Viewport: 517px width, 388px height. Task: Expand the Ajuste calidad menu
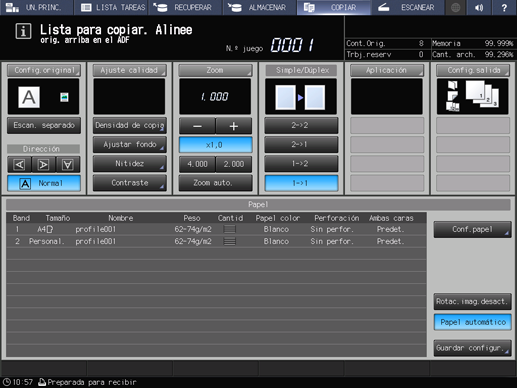coord(129,70)
